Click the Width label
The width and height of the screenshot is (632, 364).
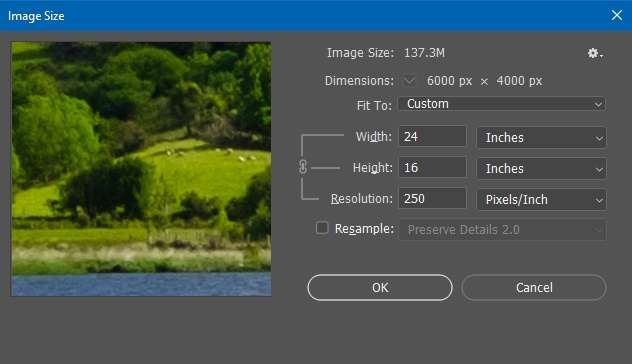[x=374, y=136]
